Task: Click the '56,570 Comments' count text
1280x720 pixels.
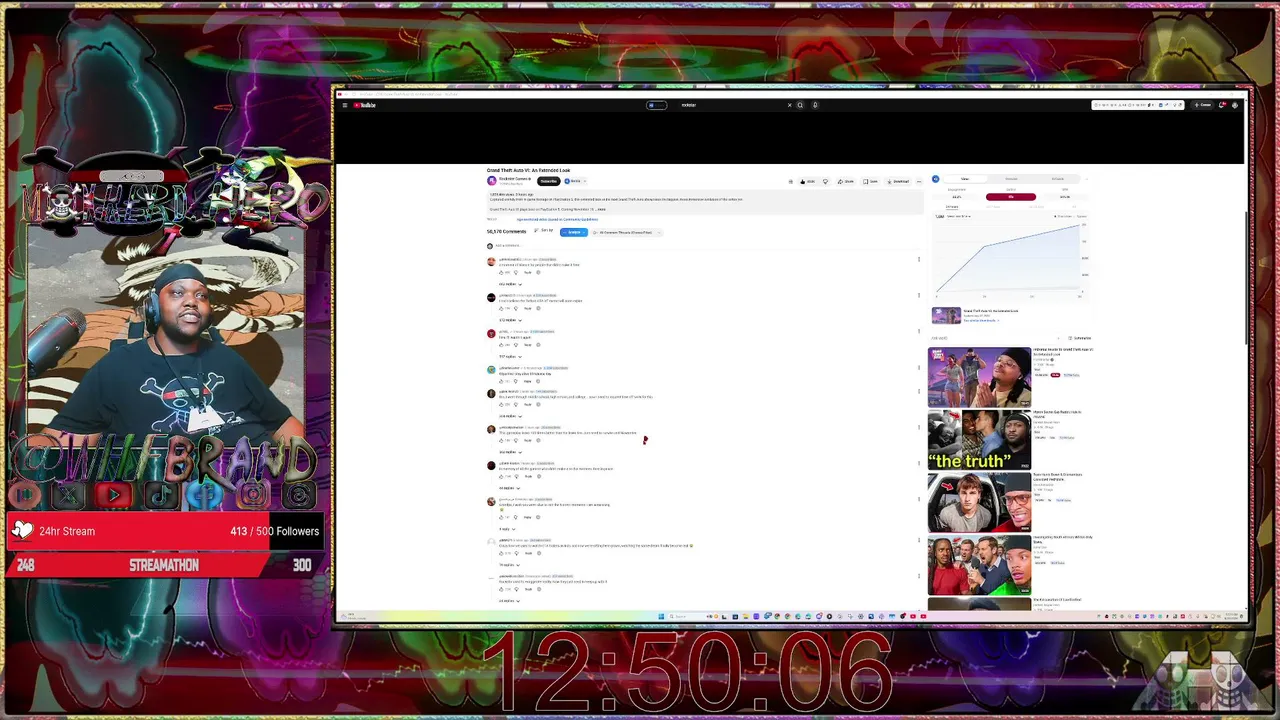Action: [506, 232]
